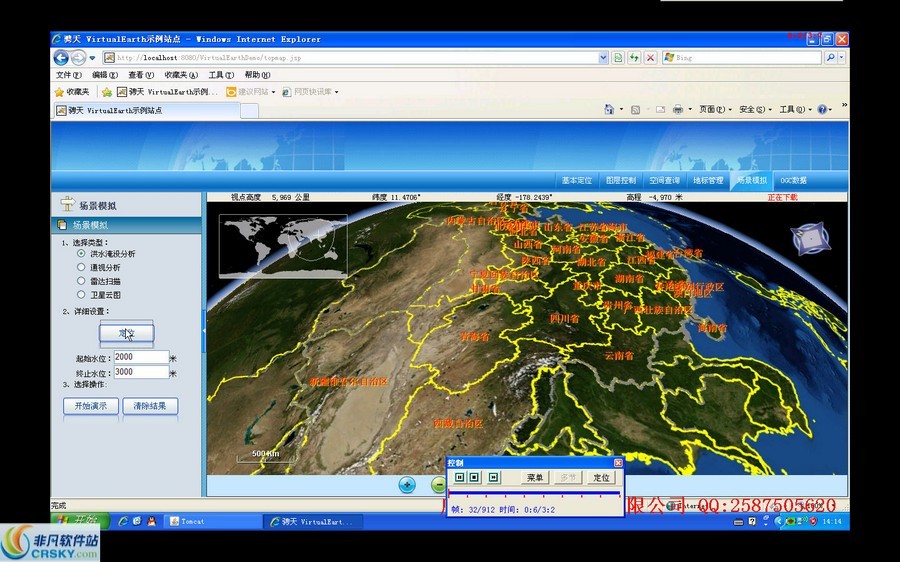The height and width of the screenshot is (562, 900).
Task: Open the 编辑(E) menu
Action: click(104, 75)
